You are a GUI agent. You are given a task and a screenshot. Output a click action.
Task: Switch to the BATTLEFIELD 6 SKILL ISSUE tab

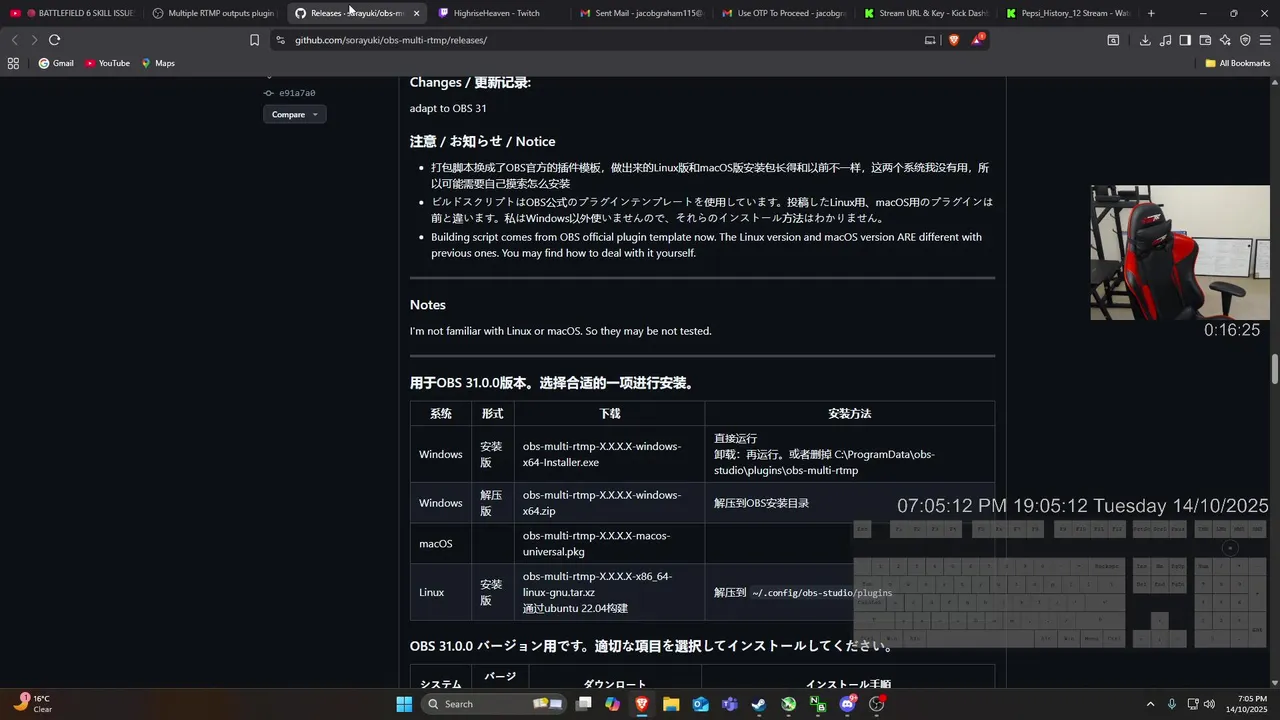[72, 13]
